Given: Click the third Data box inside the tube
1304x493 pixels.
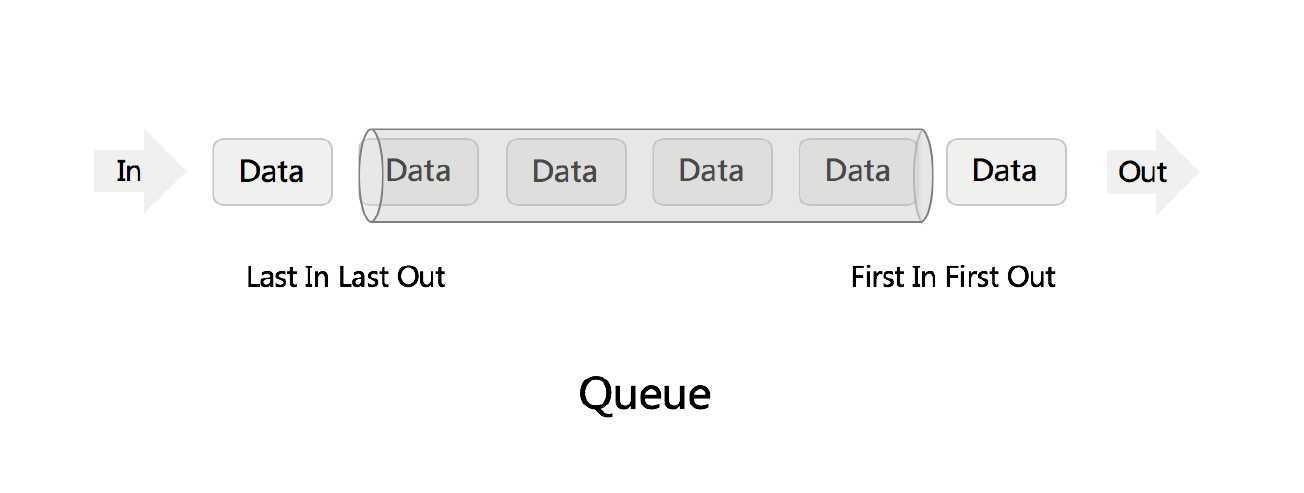Looking at the screenshot, I should coord(712,172).
